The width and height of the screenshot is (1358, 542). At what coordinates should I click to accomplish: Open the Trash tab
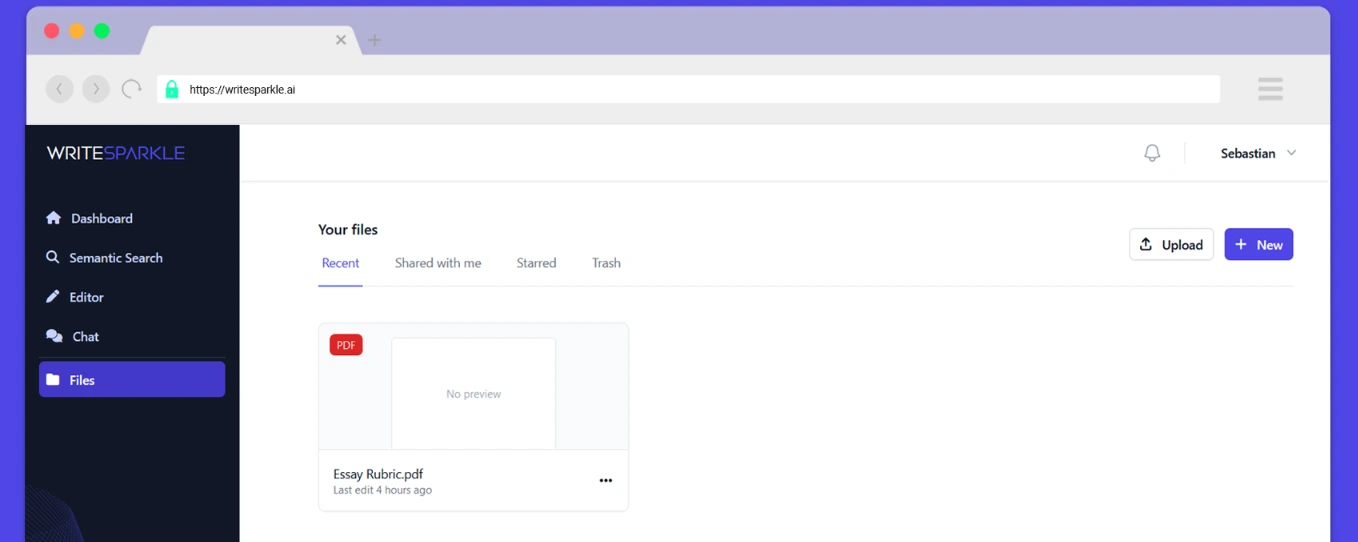pyautogui.click(x=606, y=263)
